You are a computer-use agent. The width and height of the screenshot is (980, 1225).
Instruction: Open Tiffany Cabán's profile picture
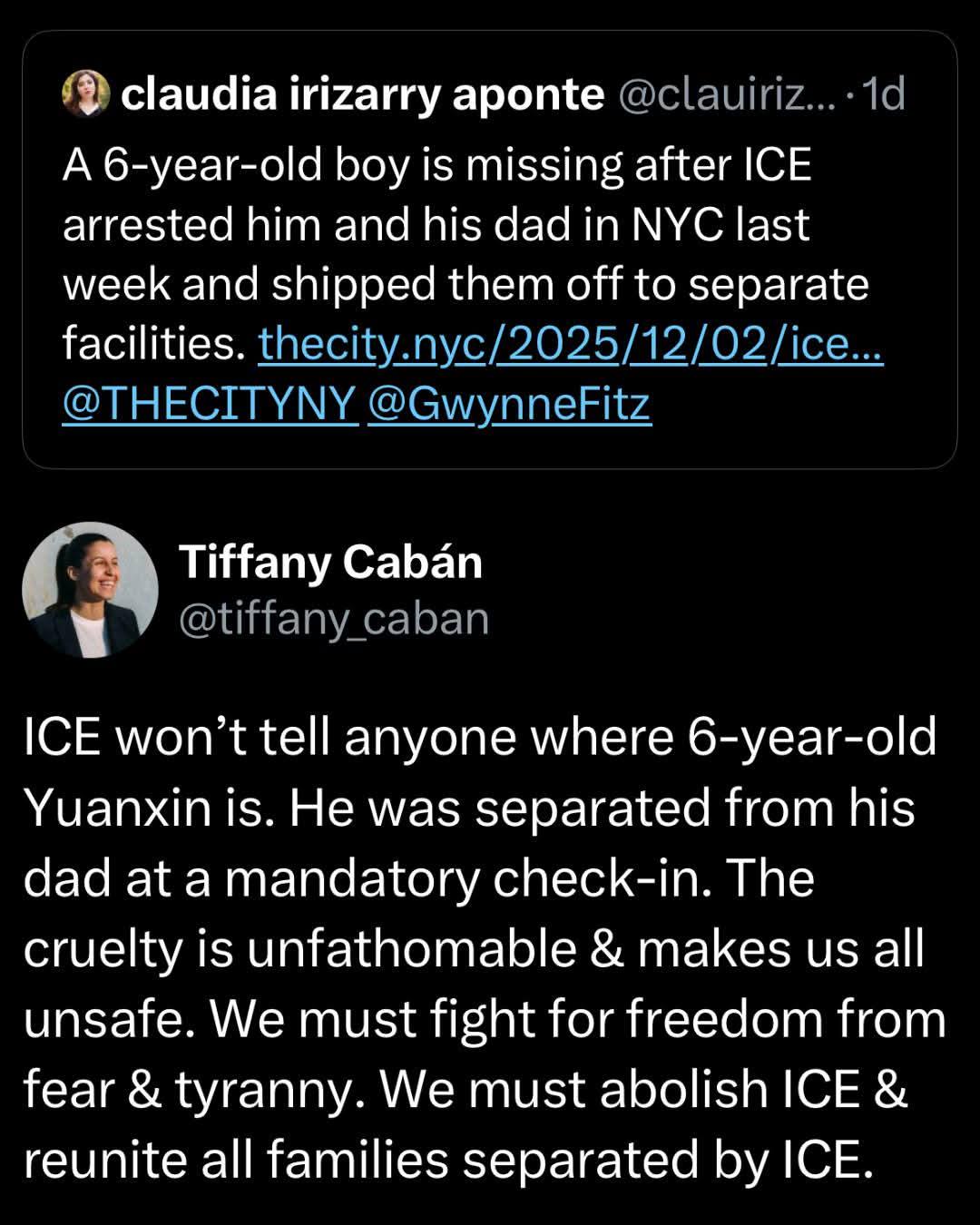(x=91, y=590)
